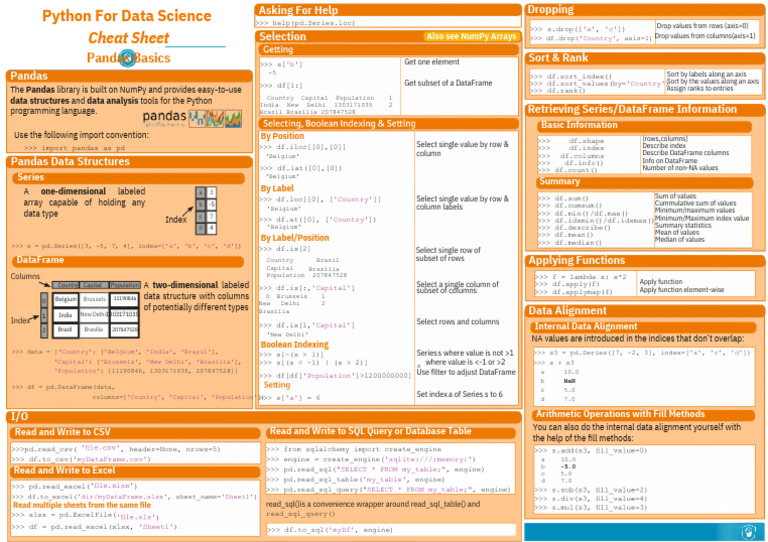
Task: Click the help(pd.Series.loc) code line
Action: (305, 23)
